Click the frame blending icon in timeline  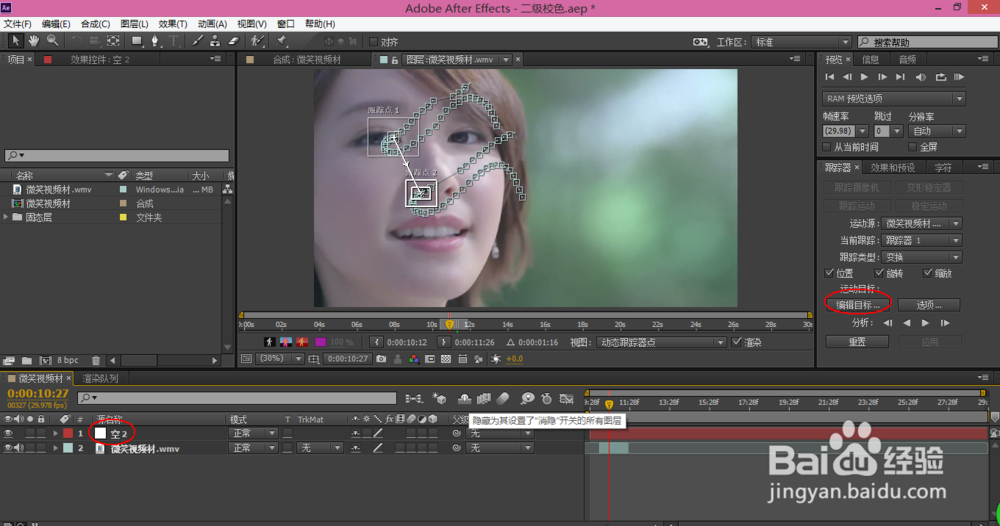[x=484, y=398]
